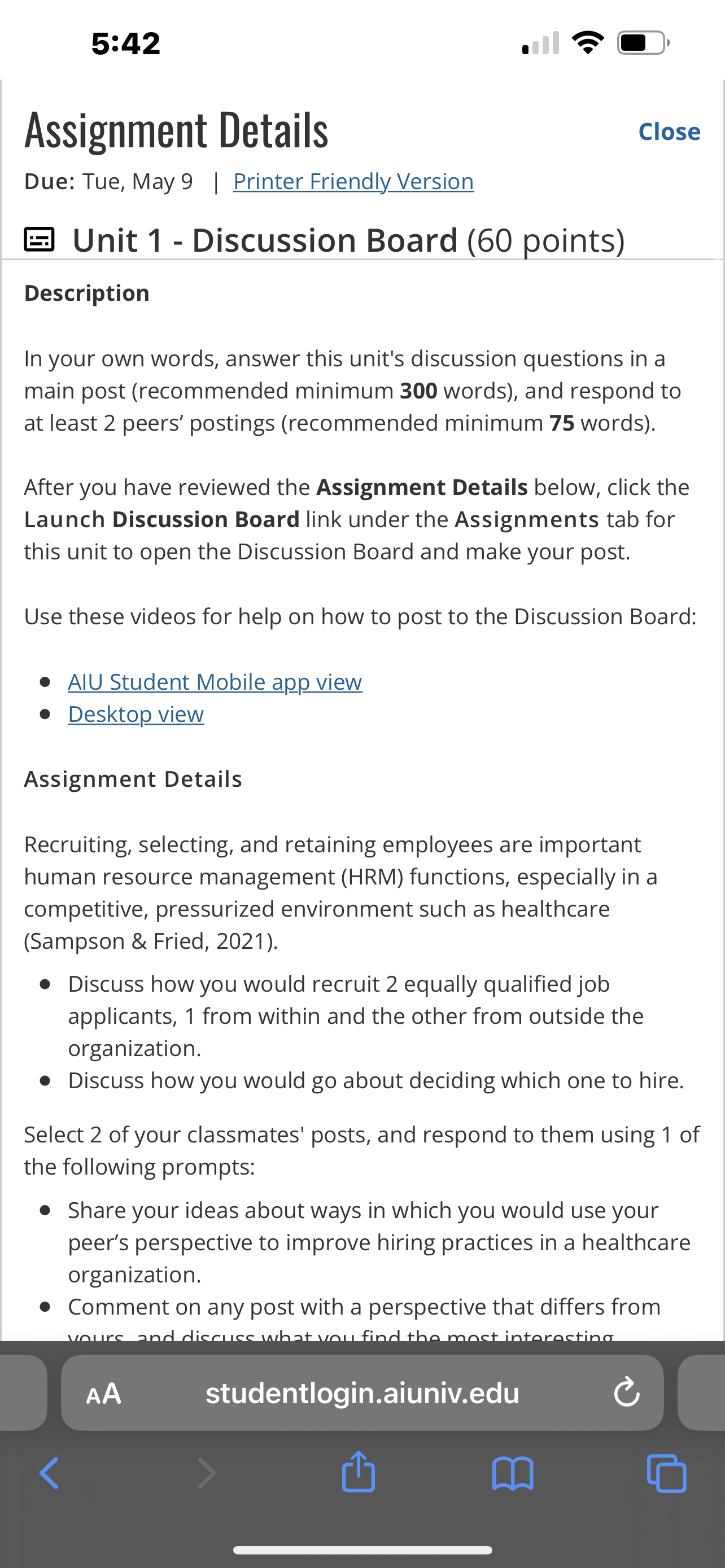The width and height of the screenshot is (725, 1568).
Task: Open the Printer Friendly Version link
Action: coord(353,181)
